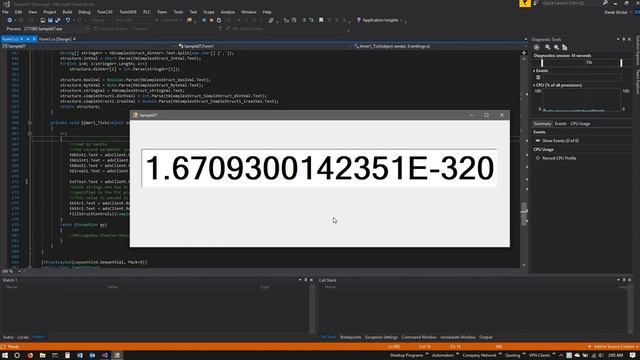Open the Help menu
This screenshot has height=360, width=640.
[x=267, y=12]
